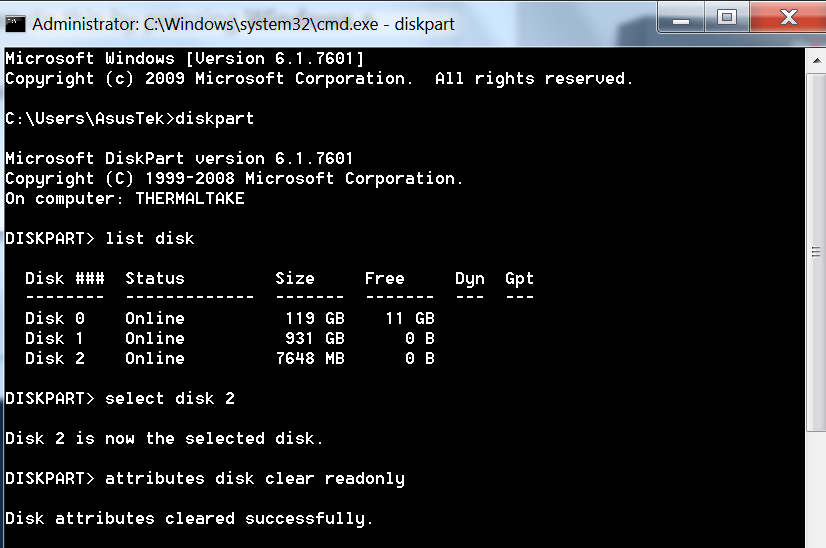The width and height of the screenshot is (826, 548).
Task: Click the 'Disk 2' row label
Action: pos(55,358)
